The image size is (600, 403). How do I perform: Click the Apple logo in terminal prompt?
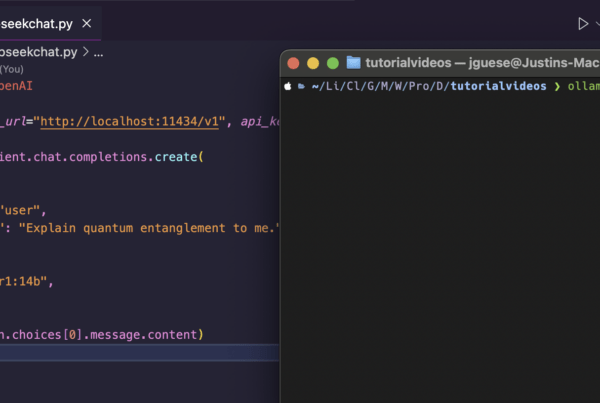click(288, 86)
